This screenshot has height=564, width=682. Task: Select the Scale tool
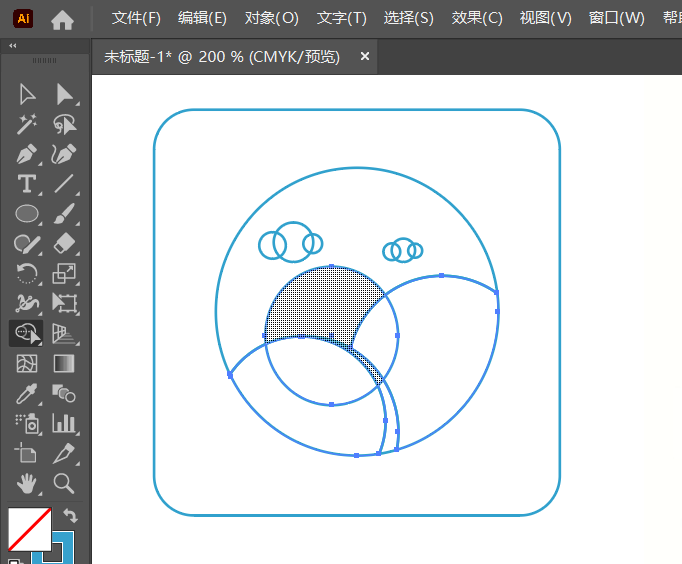(x=64, y=274)
